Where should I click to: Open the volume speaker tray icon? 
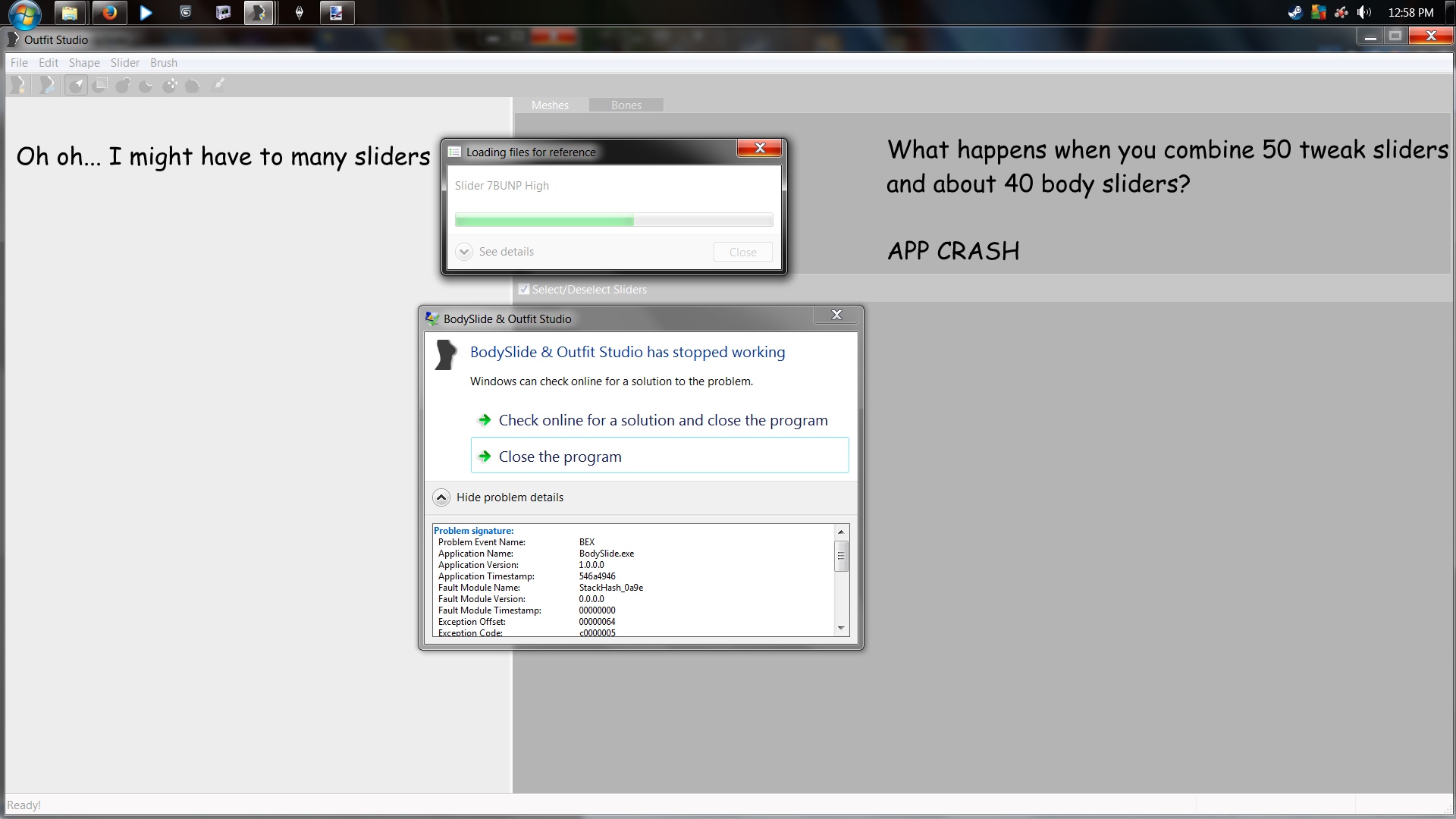point(1363,12)
